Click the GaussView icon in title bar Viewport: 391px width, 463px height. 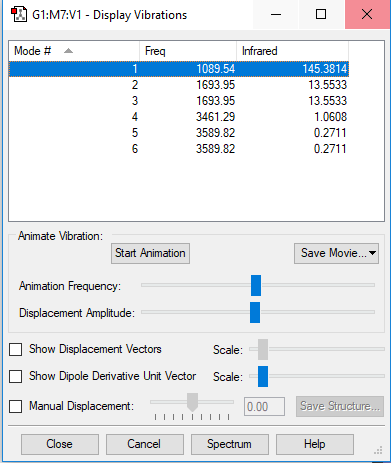(x=19, y=15)
